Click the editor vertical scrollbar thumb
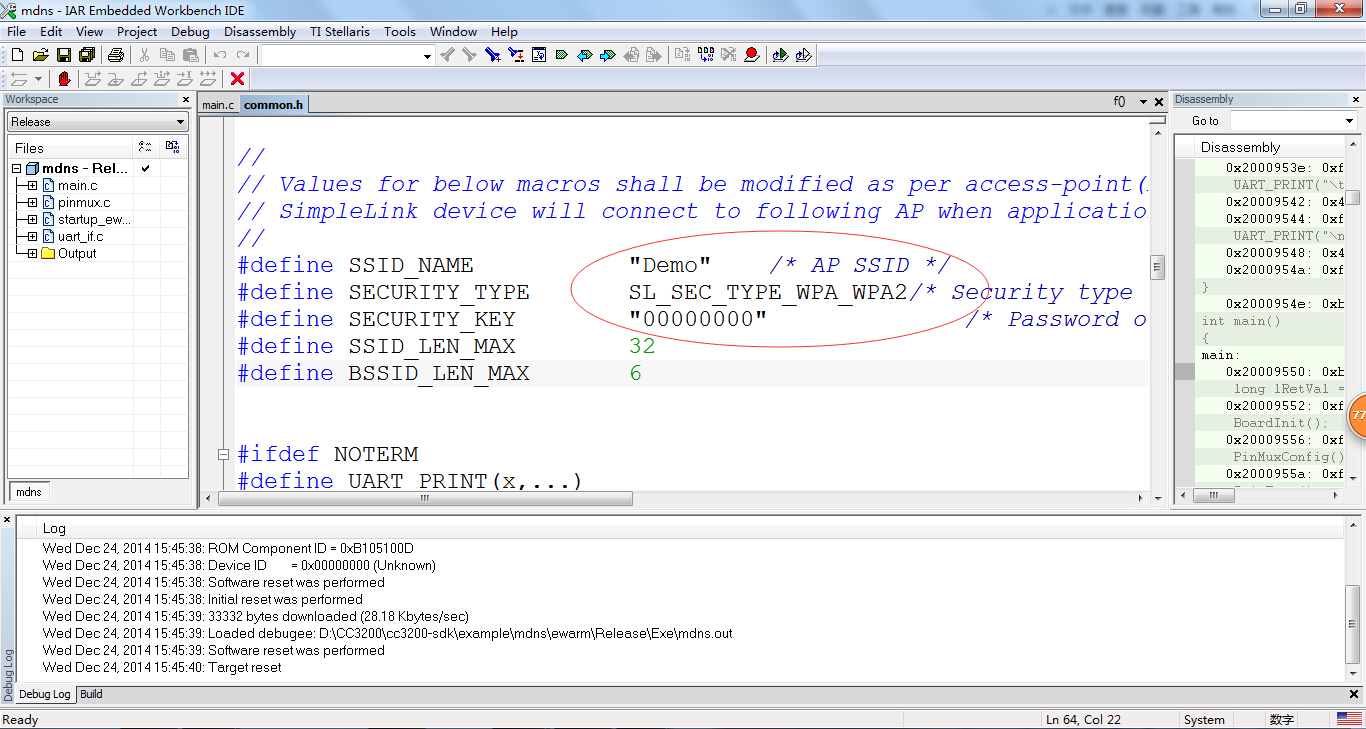1366x729 pixels. coord(1158,267)
